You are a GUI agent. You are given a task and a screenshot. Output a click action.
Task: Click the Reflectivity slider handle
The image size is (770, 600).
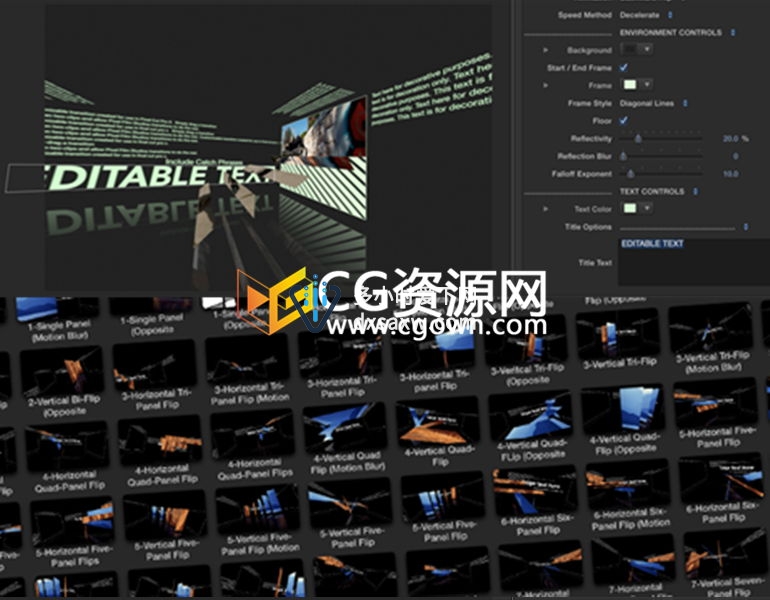click(x=638, y=138)
